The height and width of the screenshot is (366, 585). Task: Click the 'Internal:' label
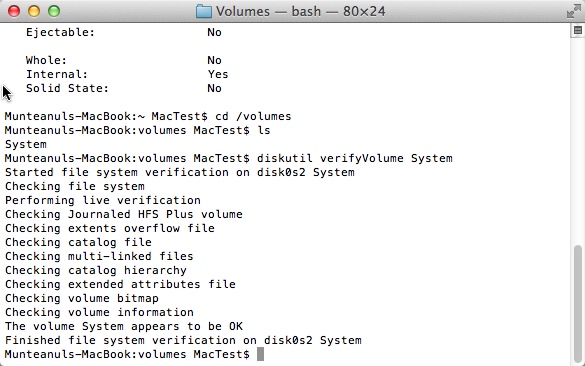point(57,74)
